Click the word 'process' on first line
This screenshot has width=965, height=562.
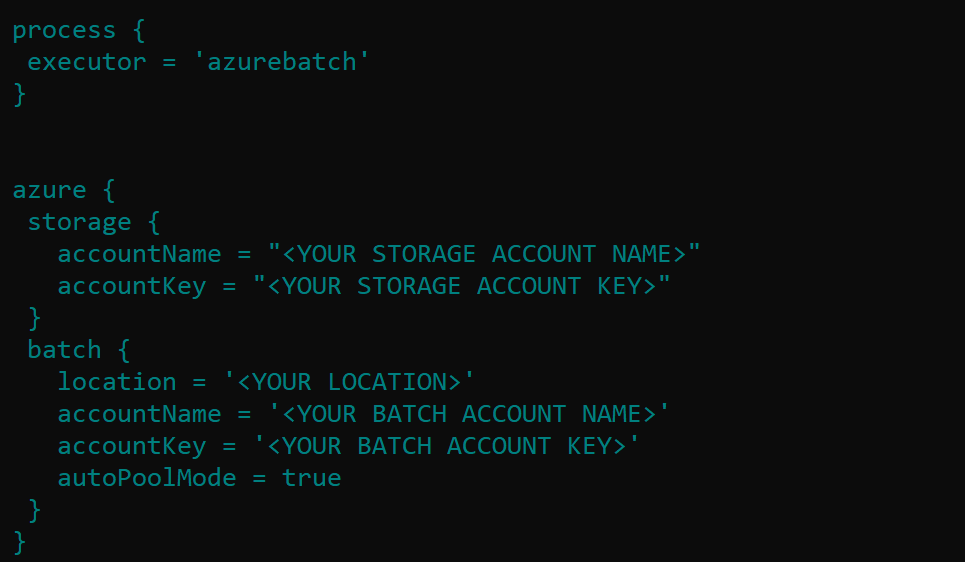tap(64, 31)
